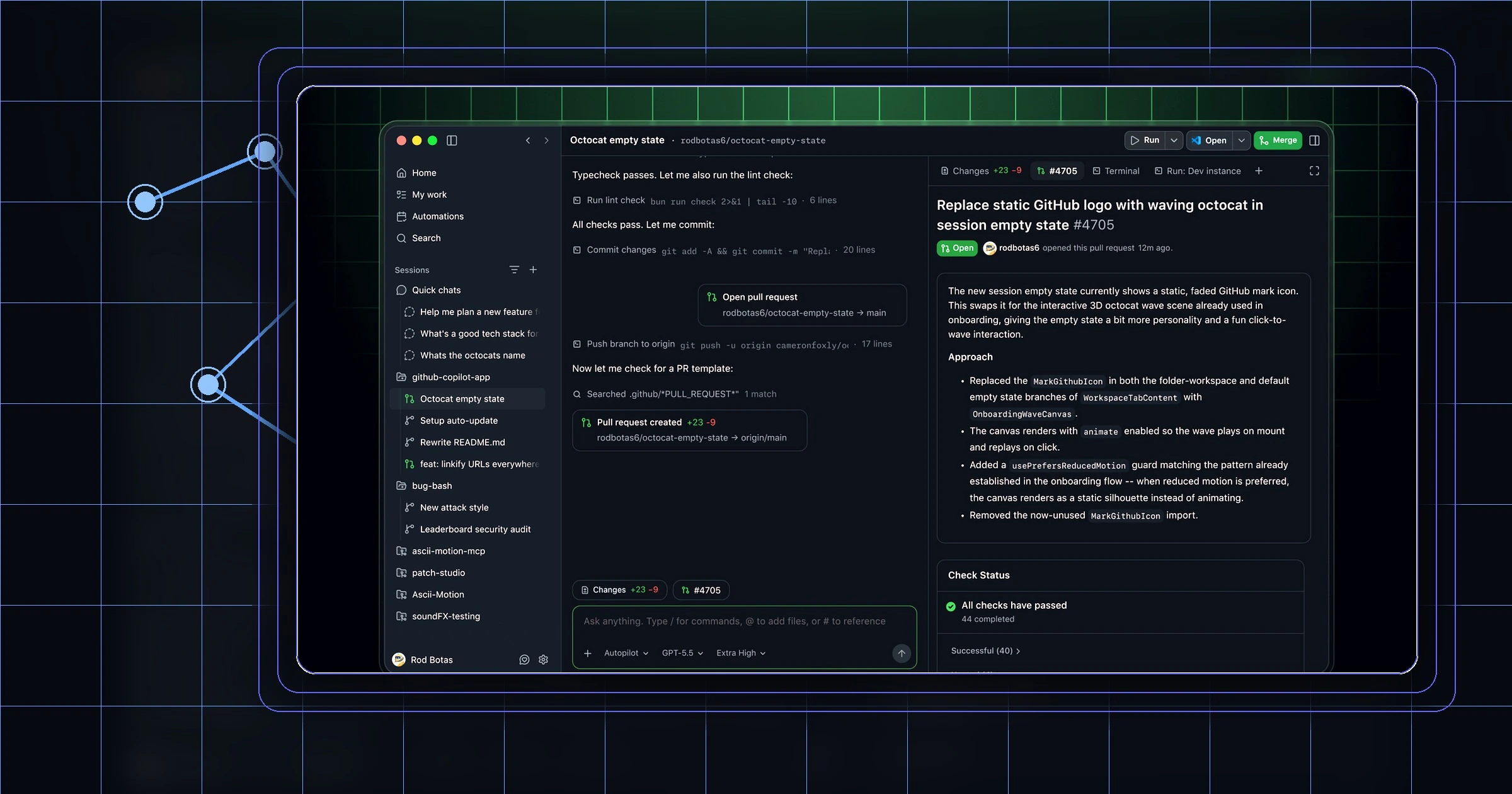Open the Autopilot mode dropdown

tap(626, 653)
